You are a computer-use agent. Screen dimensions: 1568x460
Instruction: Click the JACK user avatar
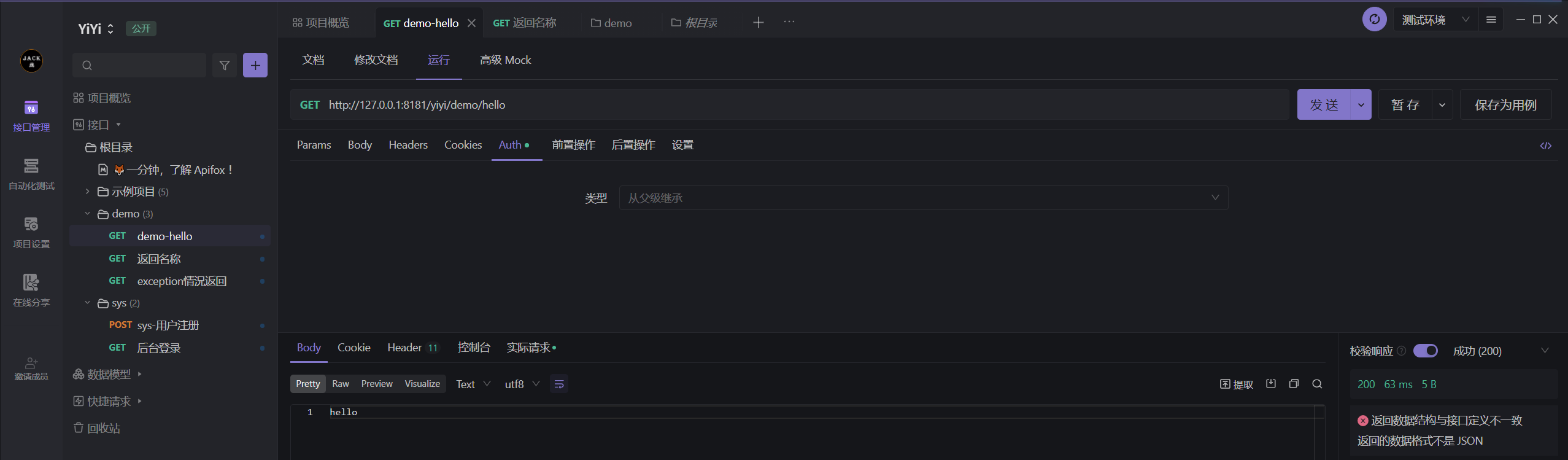coord(31,61)
